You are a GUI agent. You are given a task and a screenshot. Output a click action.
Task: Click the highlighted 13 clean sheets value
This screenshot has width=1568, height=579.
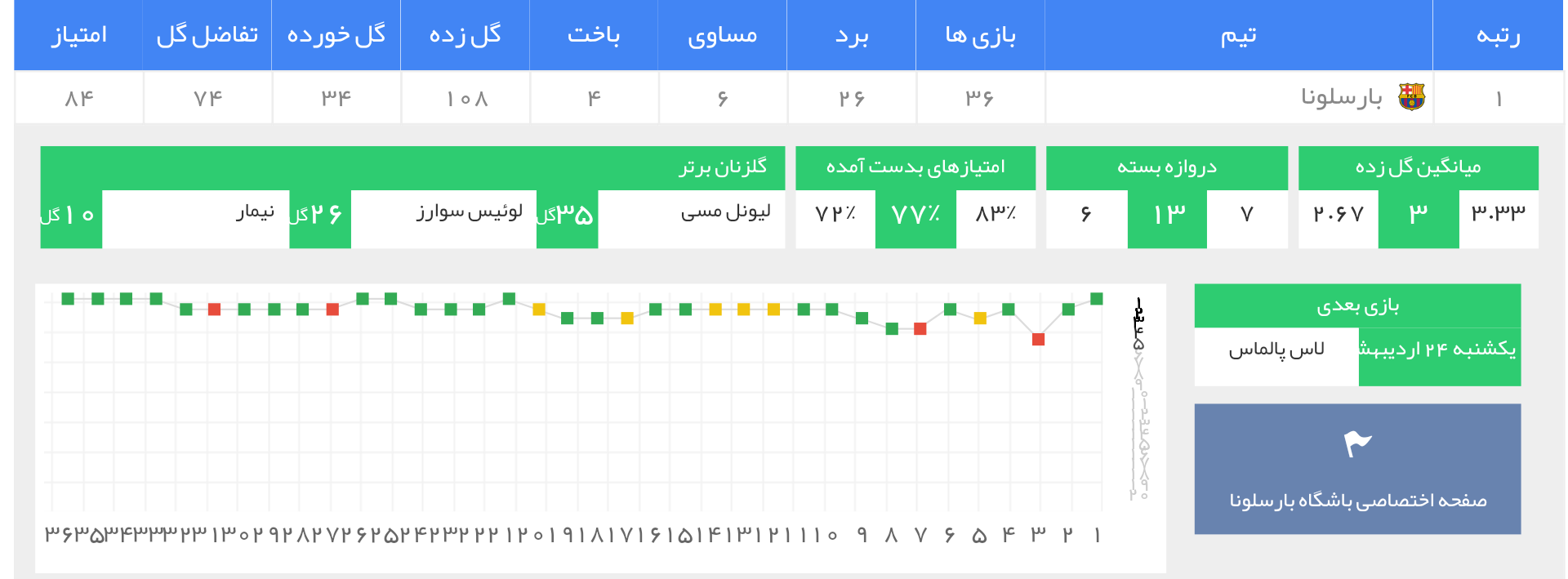click(1167, 215)
